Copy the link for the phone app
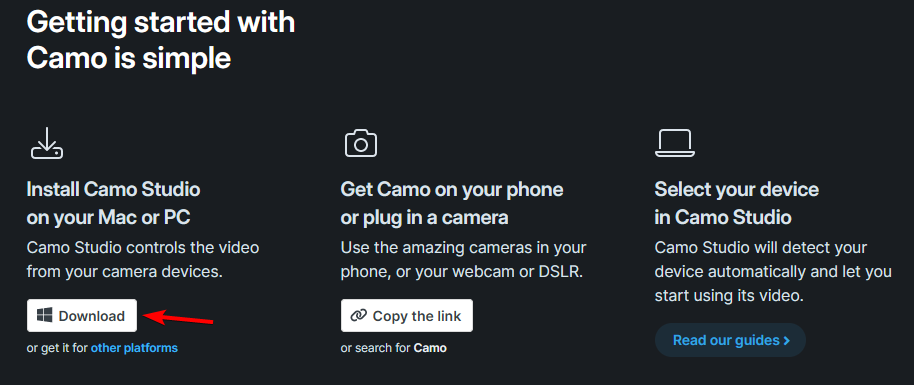The height and width of the screenshot is (385, 914). 407,316
